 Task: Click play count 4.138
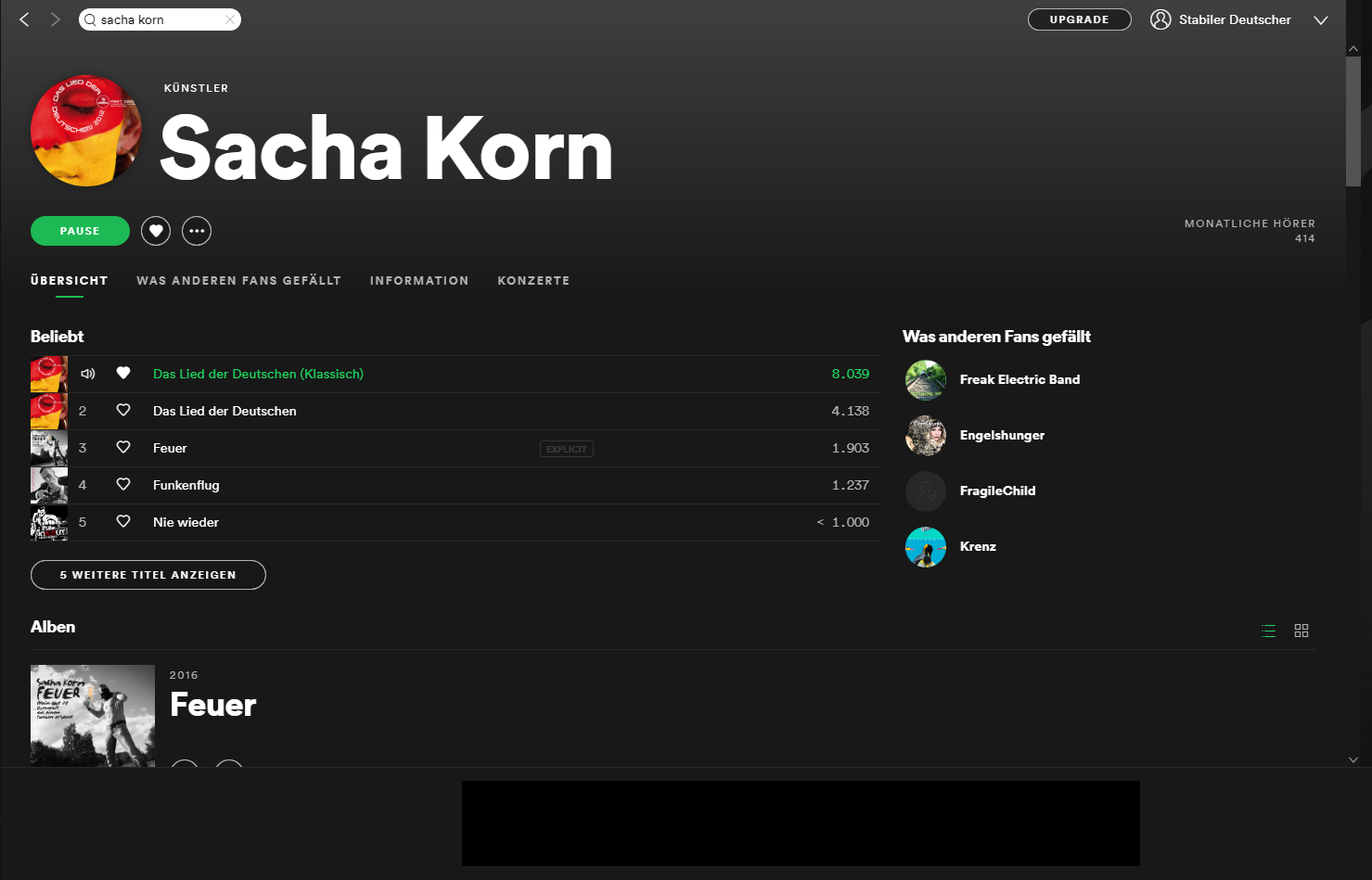(x=851, y=411)
